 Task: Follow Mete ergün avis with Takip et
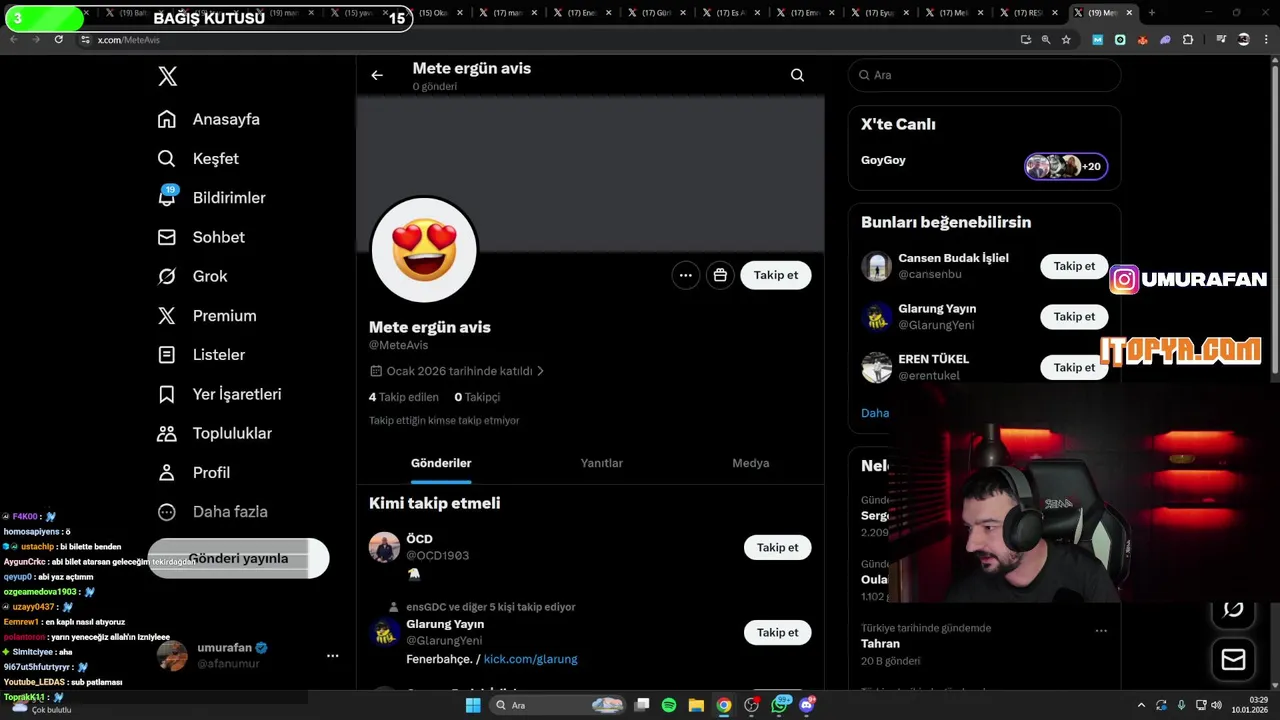[x=776, y=275]
